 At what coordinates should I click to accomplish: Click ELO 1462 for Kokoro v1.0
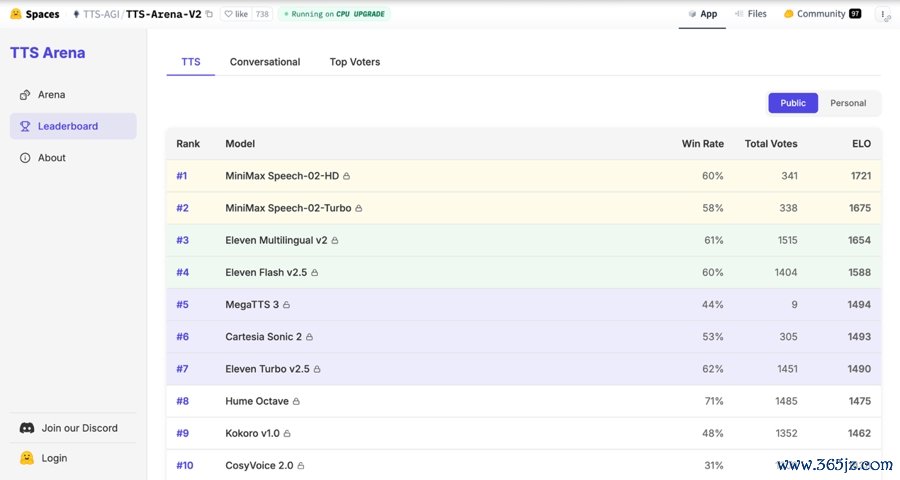click(859, 433)
